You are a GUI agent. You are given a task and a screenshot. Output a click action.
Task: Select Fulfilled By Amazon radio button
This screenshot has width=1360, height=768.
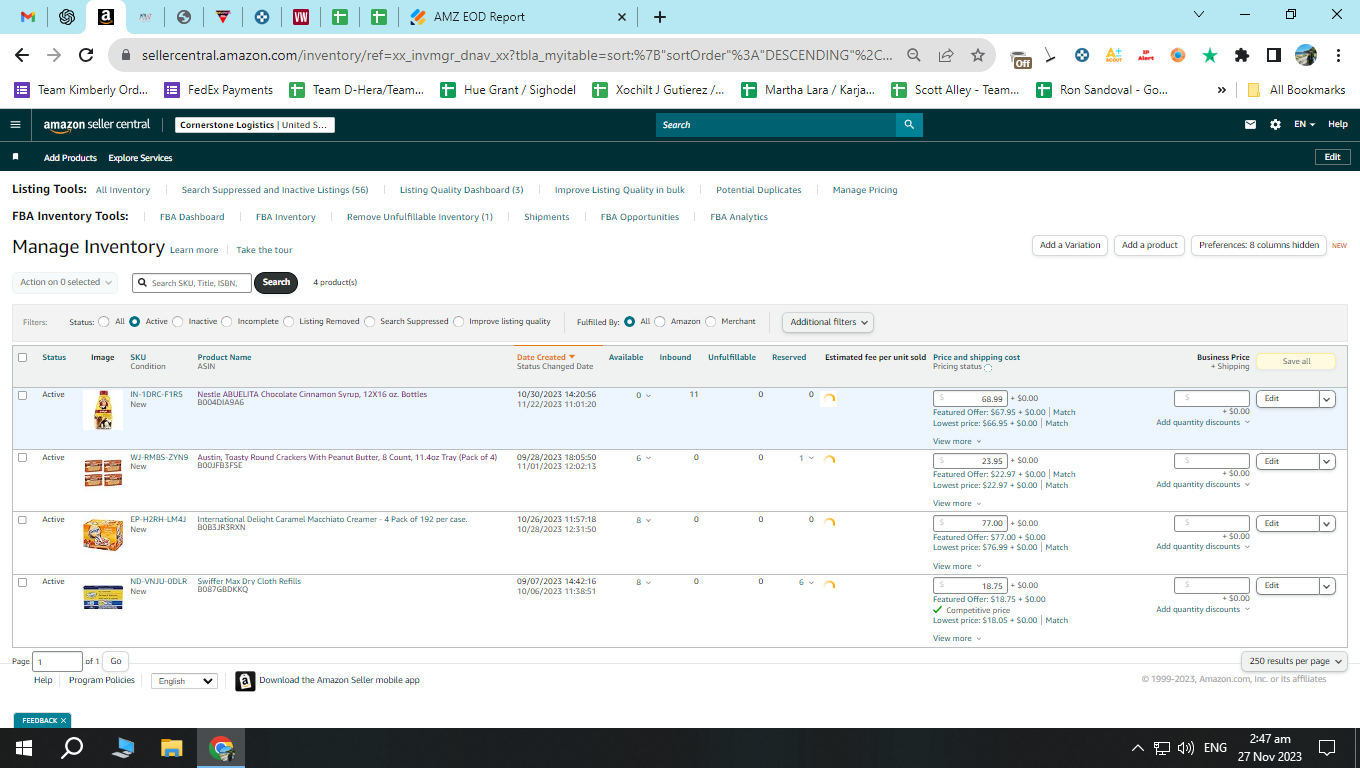(660, 322)
